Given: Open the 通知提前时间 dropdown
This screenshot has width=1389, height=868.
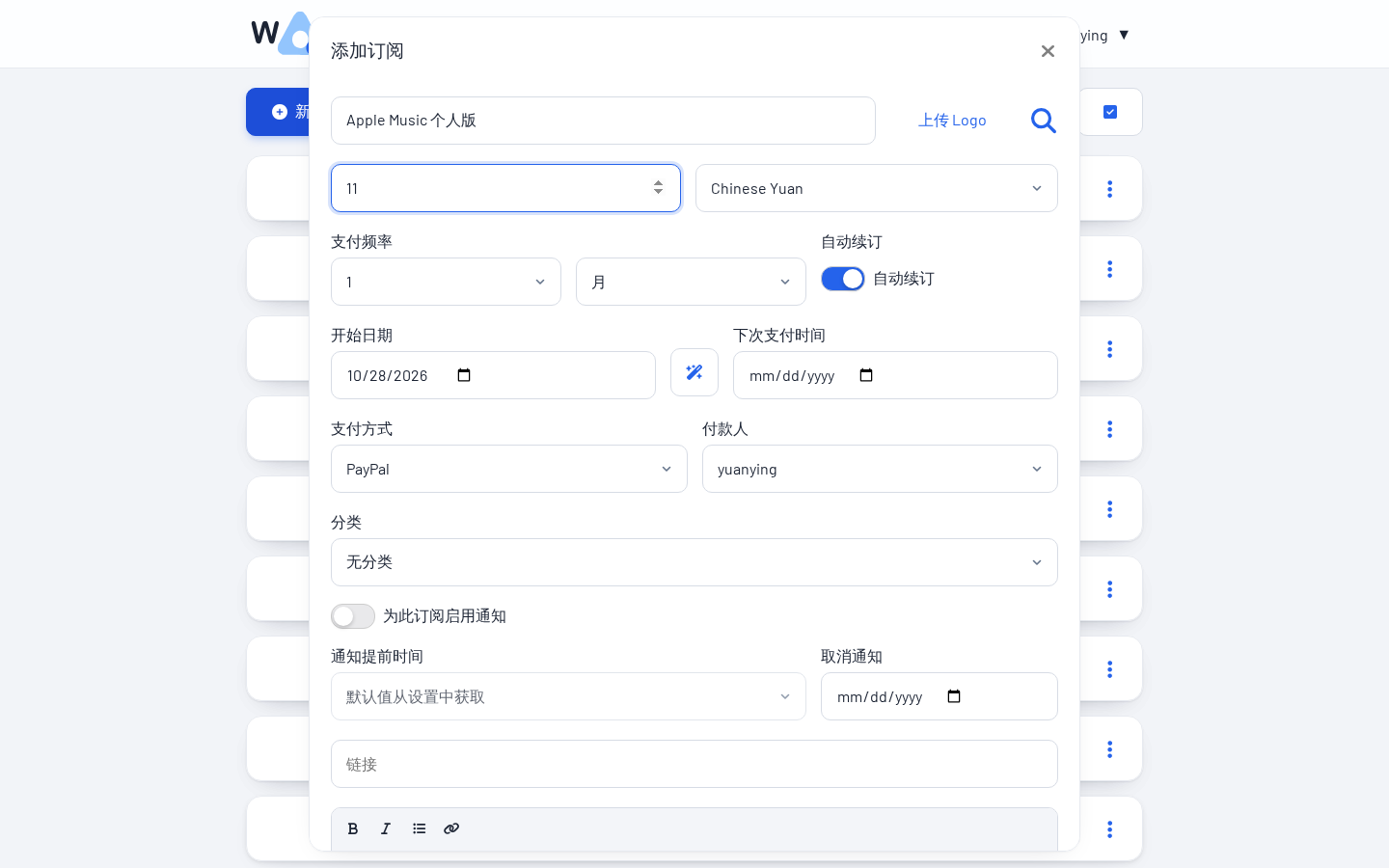Looking at the screenshot, I should 568,696.
